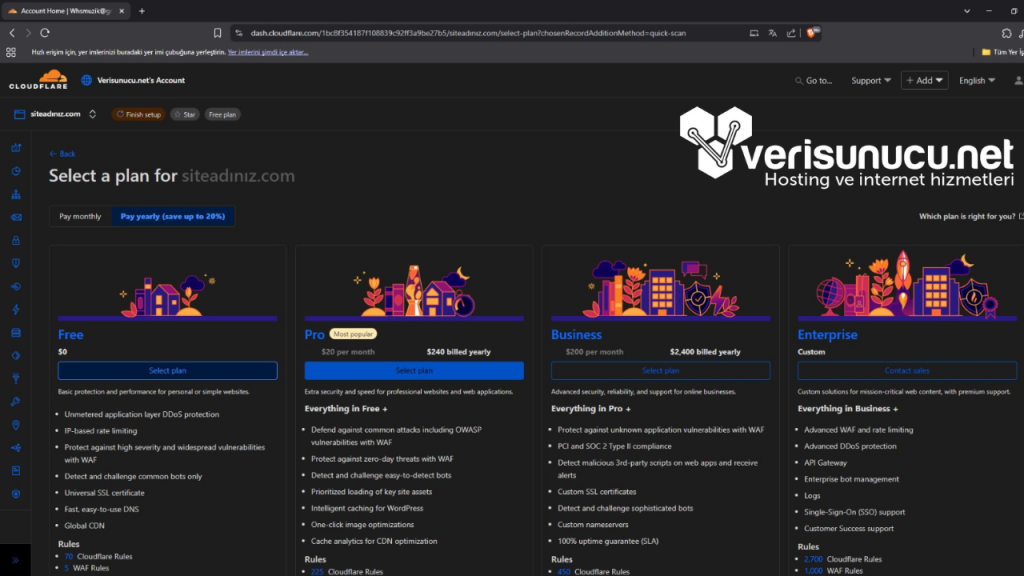Viewport: 1024px width, 576px height.
Task: Open the English language dropdown
Action: (x=977, y=80)
